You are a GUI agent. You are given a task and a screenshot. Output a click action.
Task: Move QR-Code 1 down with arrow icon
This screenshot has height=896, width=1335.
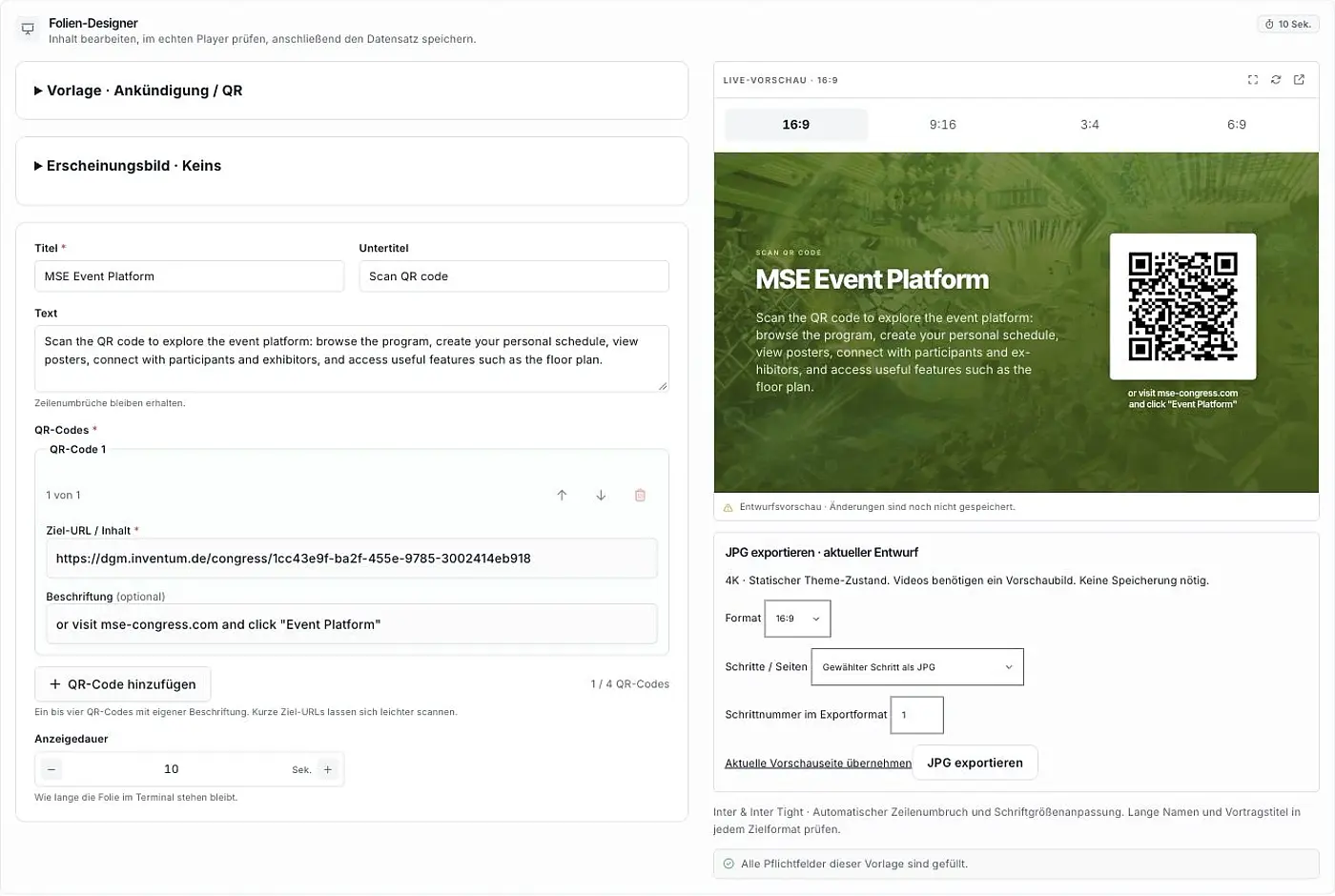pyautogui.click(x=601, y=496)
